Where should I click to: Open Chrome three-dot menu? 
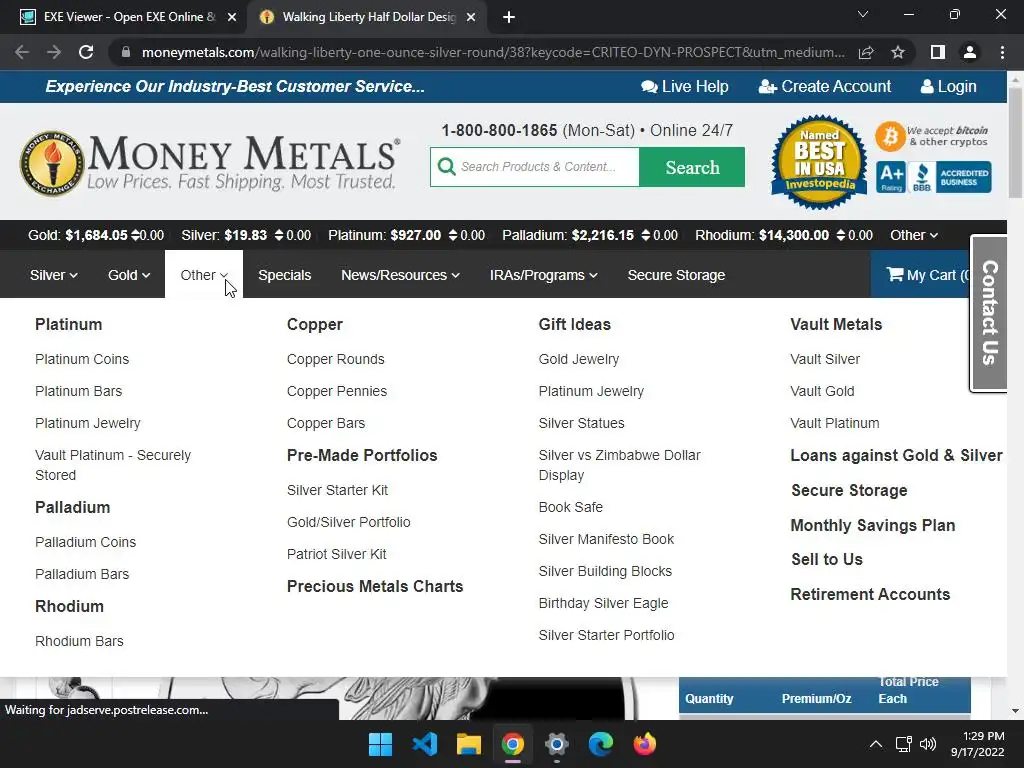pos(1002,52)
